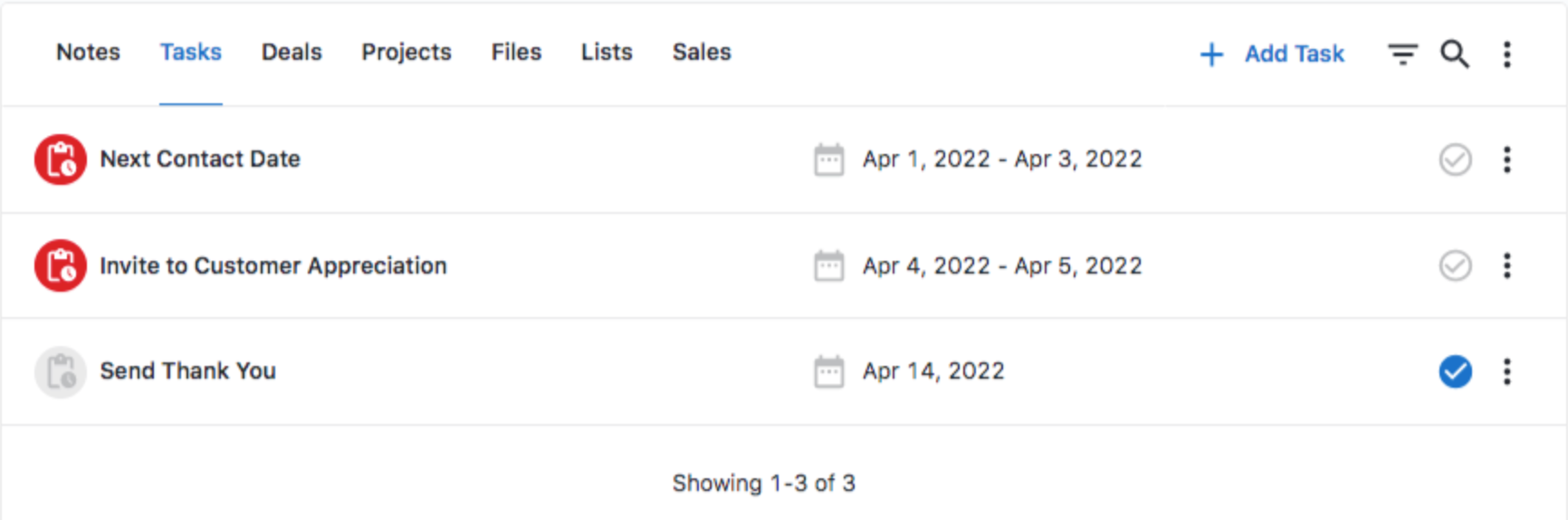Open task search with magnifier icon

[x=1455, y=54]
